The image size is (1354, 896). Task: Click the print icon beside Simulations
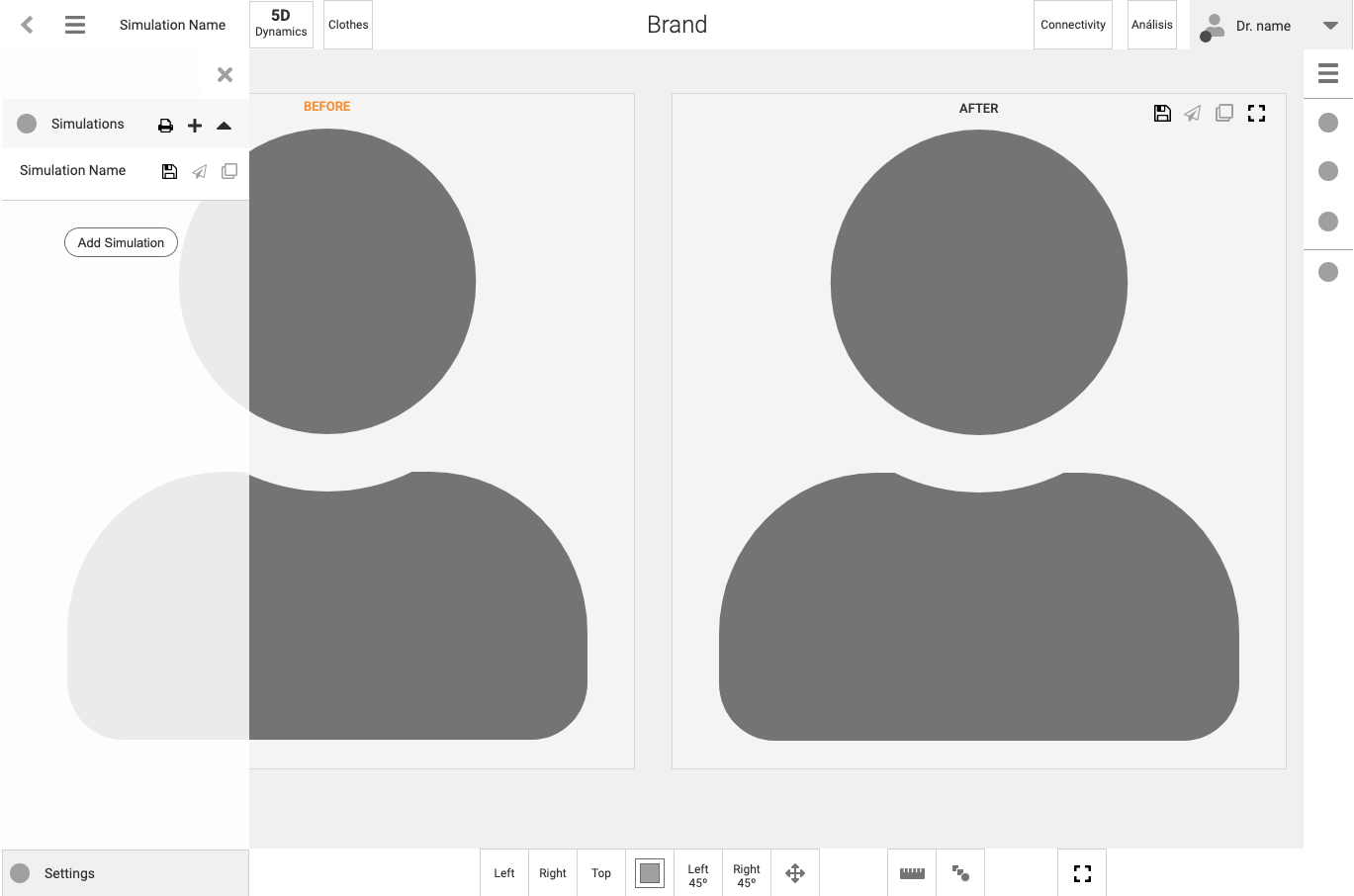point(165,126)
